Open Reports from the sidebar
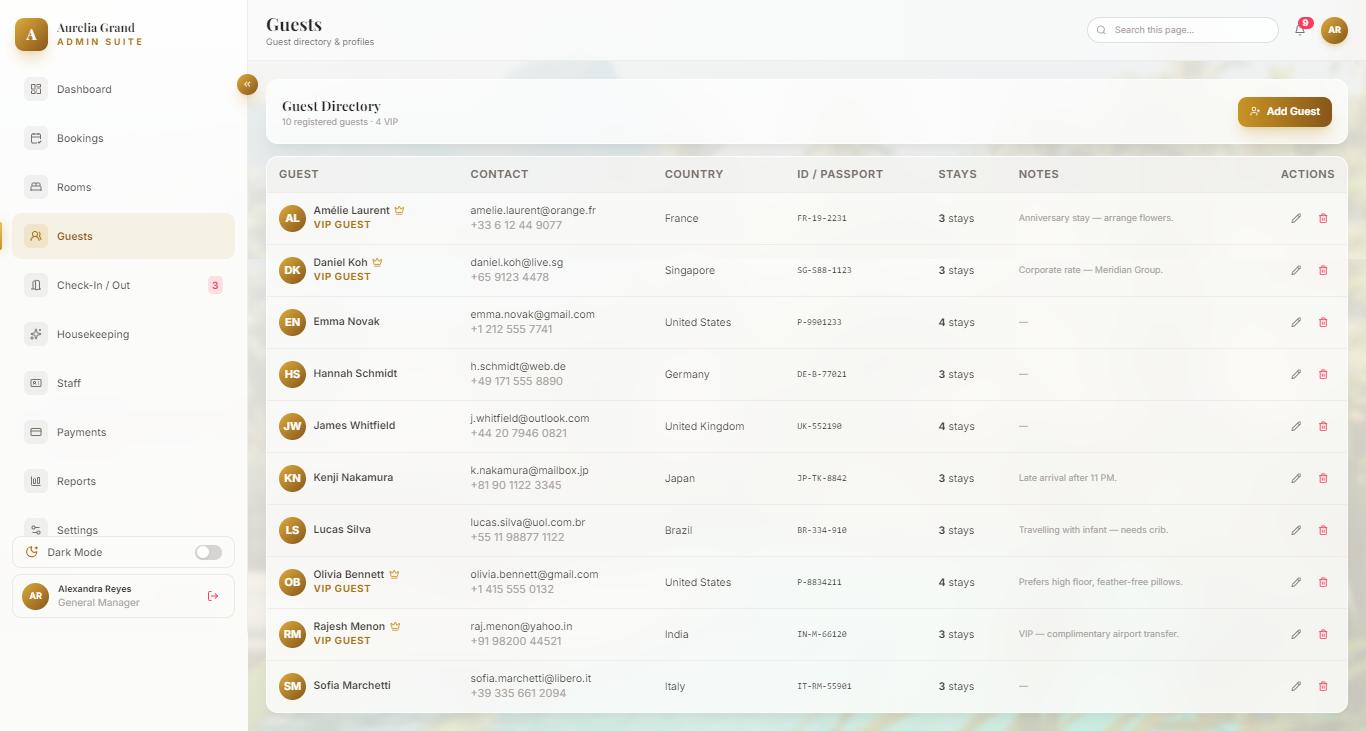 click(123, 481)
